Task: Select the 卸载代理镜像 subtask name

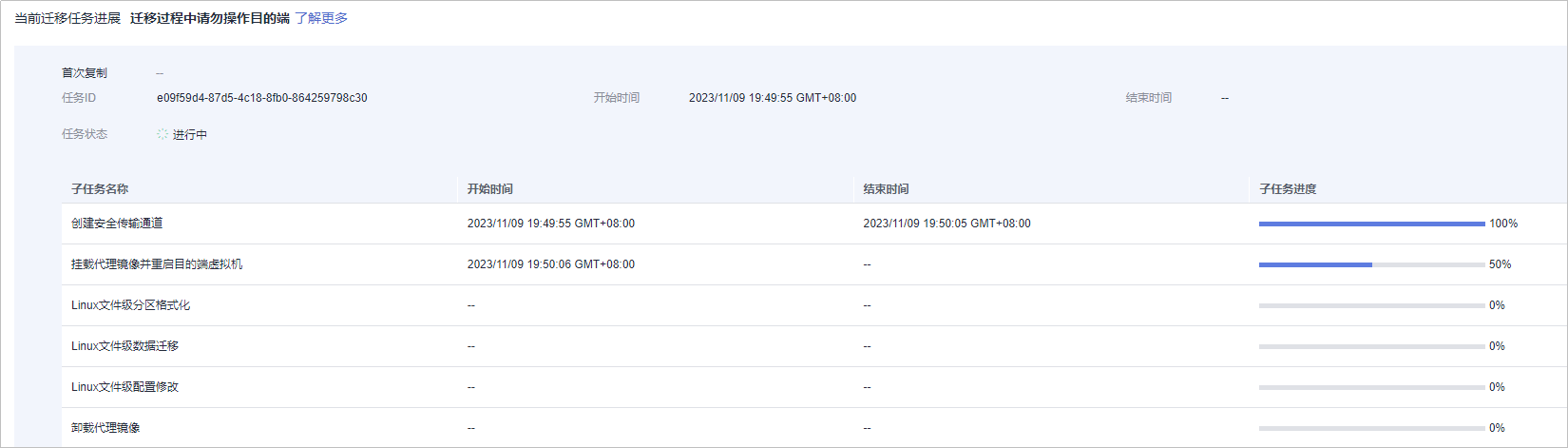Action: pyautogui.click(x=105, y=428)
